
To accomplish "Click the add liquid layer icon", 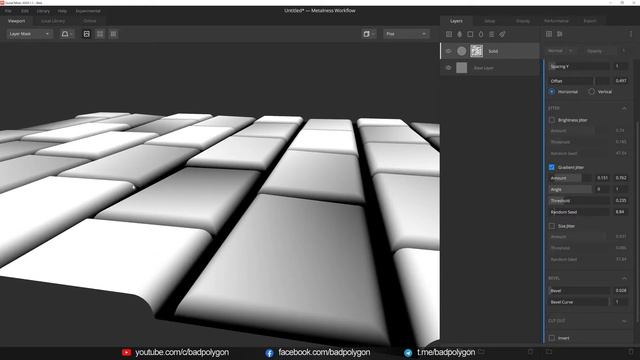I will click(481, 34).
